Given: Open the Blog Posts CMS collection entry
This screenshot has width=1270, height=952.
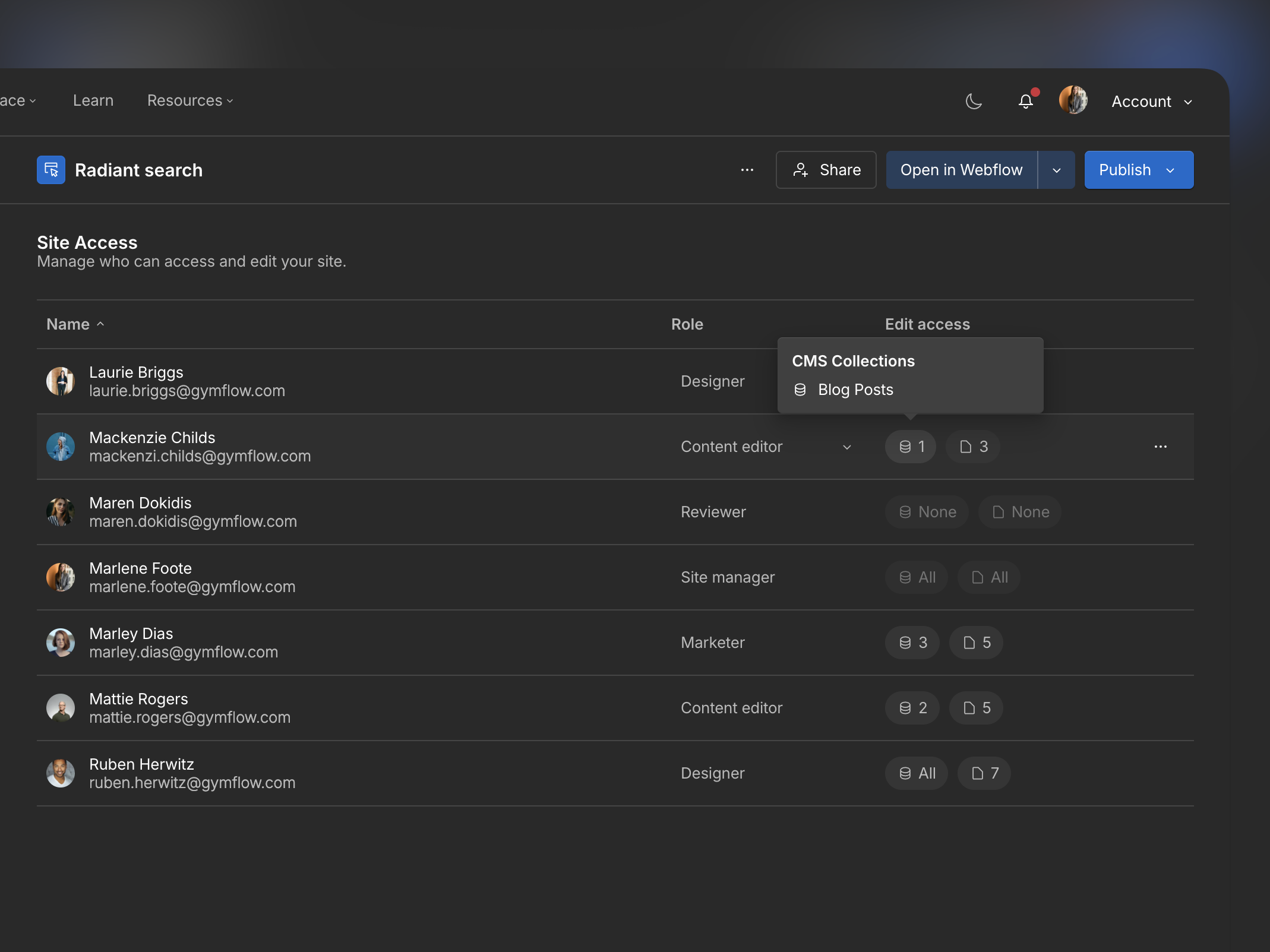Looking at the screenshot, I should pyautogui.click(x=855, y=390).
